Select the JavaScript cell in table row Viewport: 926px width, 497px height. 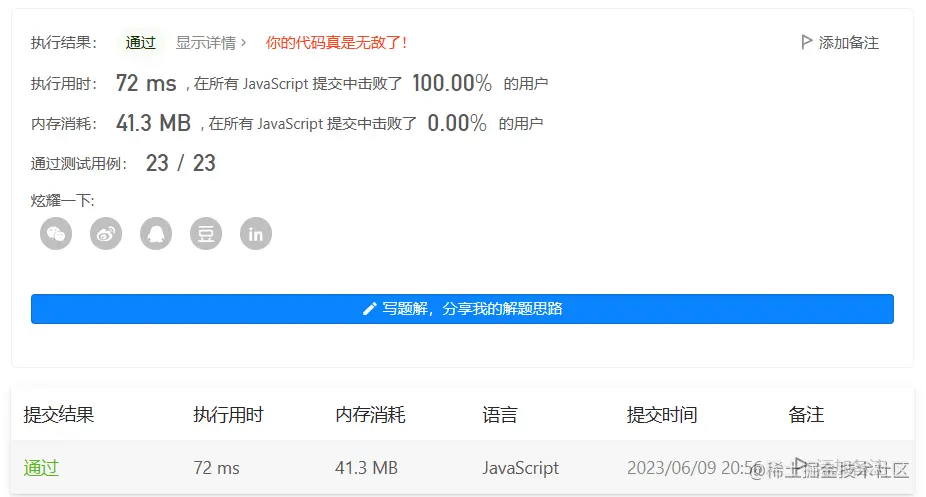[520, 468]
